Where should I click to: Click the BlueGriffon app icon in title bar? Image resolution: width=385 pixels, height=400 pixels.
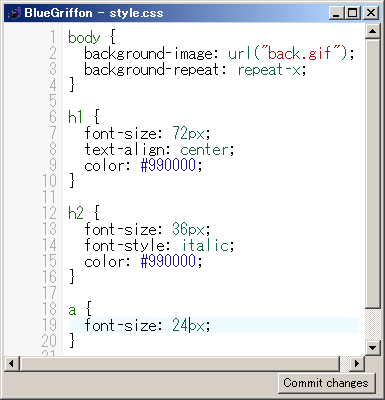(14, 13)
